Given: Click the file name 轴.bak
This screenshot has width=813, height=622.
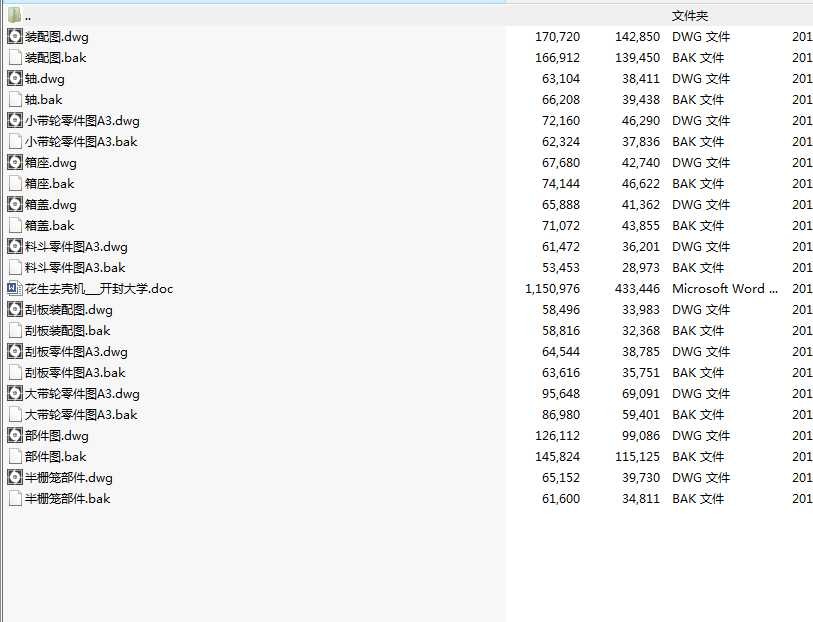Looking at the screenshot, I should click(44, 100).
